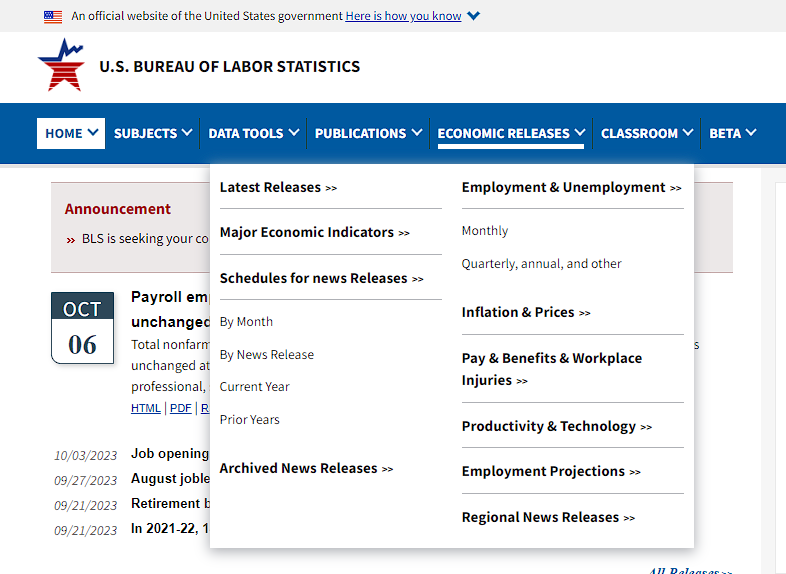Open 'Here is how you know' link
Image resolution: width=786 pixels, height=574 pixels.
403,16
